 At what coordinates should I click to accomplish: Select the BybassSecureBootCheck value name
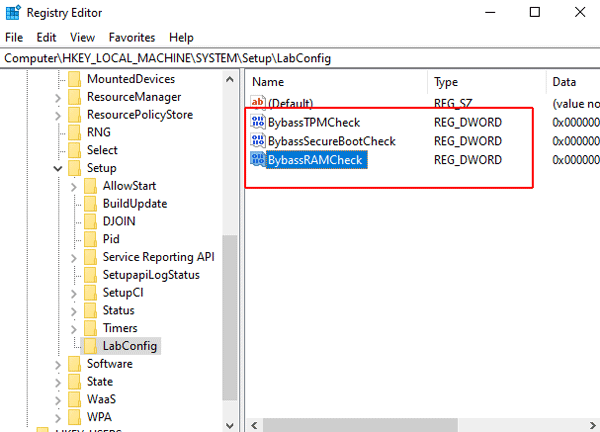pyautogui.click(x=331, y=141)
